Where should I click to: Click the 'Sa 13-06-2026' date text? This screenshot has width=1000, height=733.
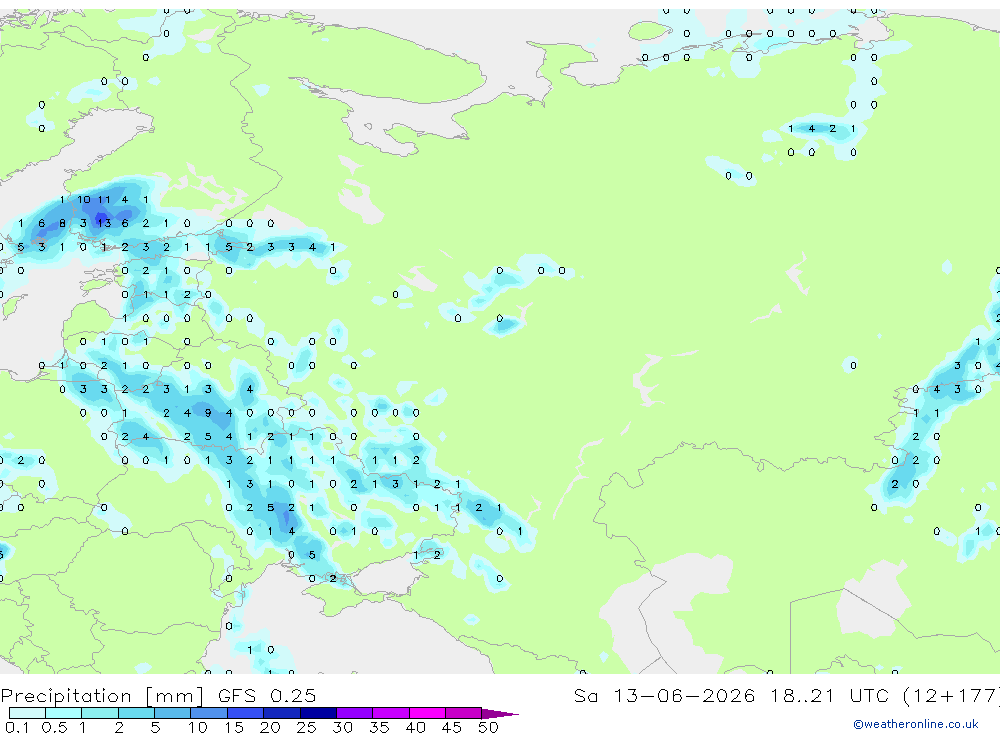coord(665,695)
